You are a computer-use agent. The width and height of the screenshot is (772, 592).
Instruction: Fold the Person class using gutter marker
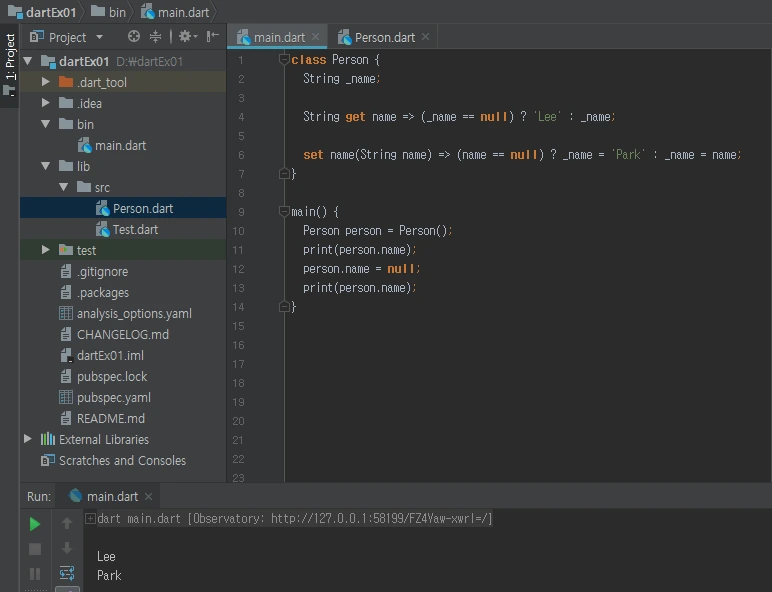pyautogui.click(x=285, y=60)
